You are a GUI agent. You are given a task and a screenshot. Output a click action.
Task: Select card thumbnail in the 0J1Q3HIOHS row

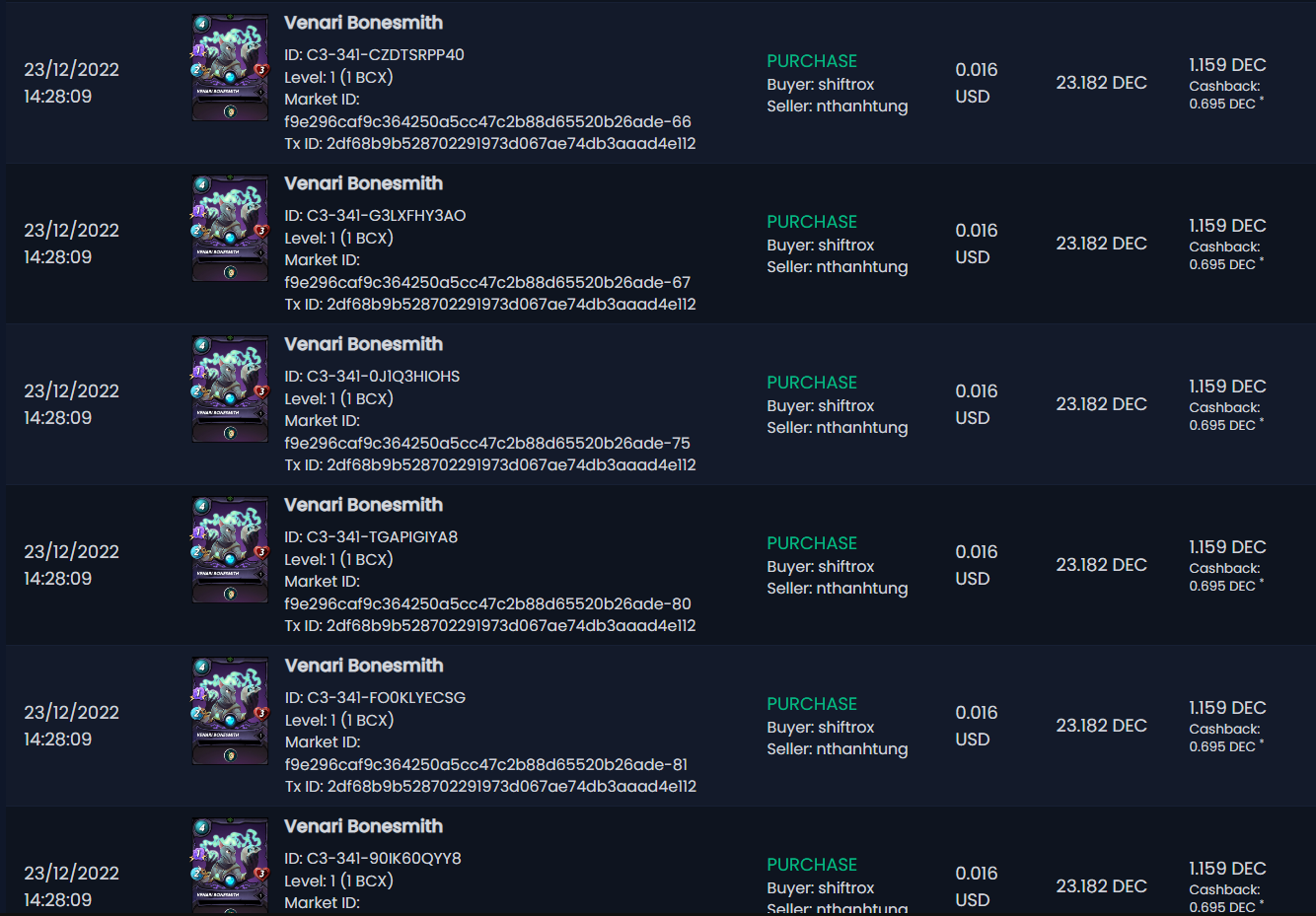[x=230, y=389]
